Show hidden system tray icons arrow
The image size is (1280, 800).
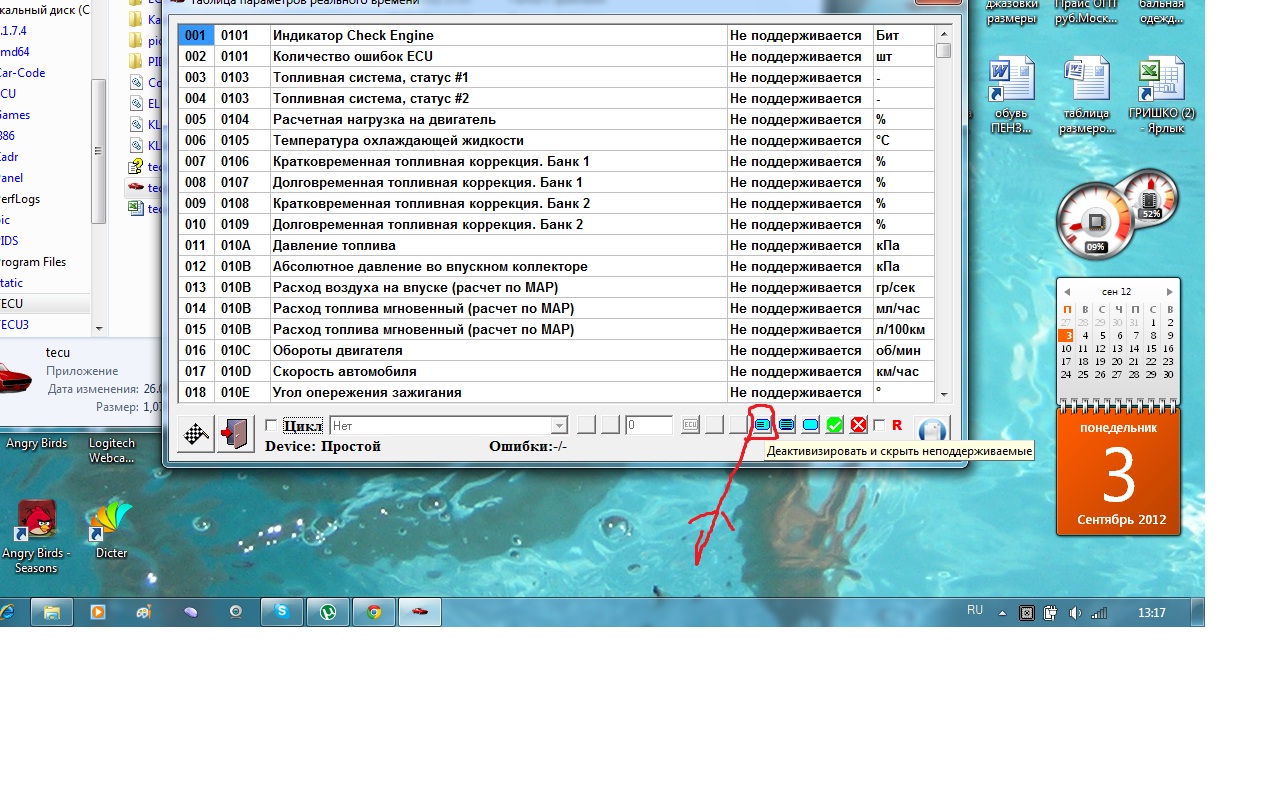point(1003,613)
